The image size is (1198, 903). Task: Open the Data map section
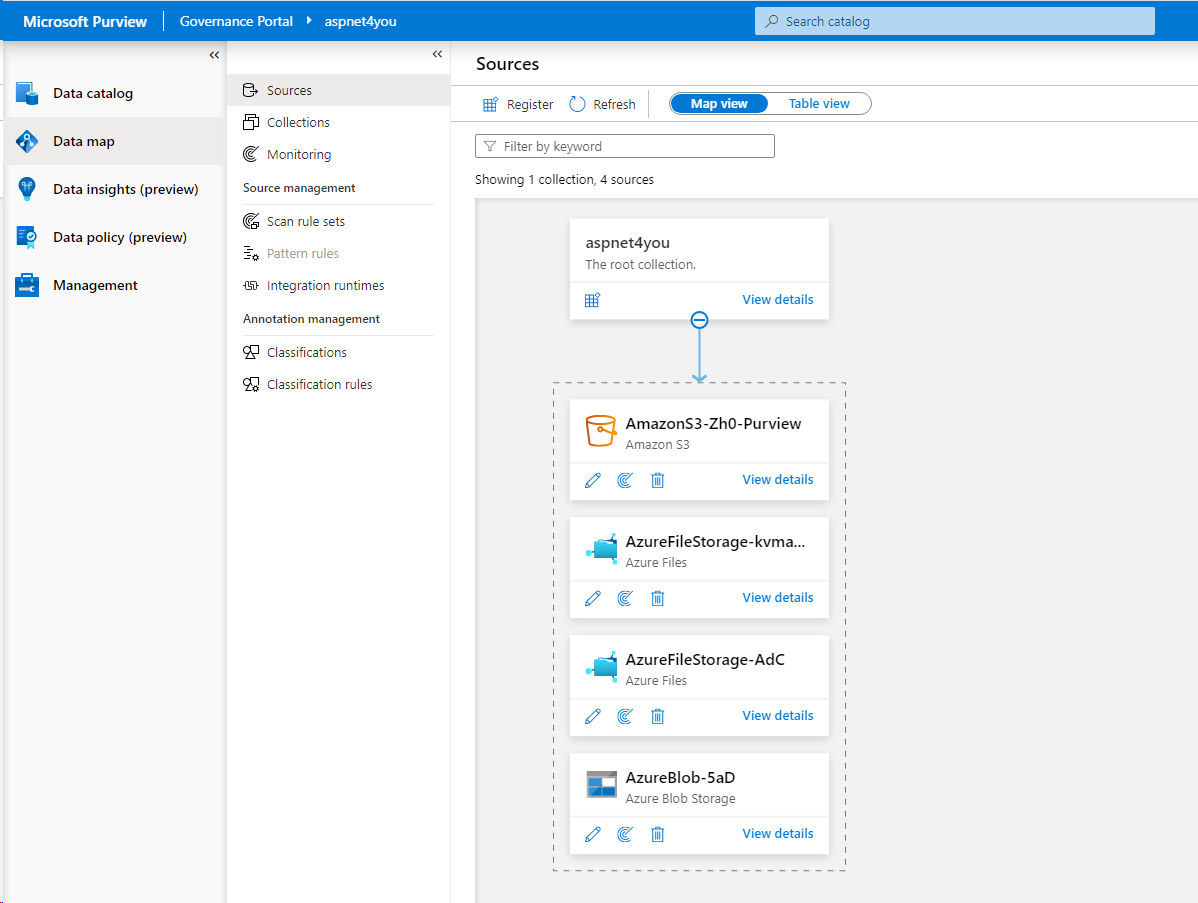[x=113, y=141]
